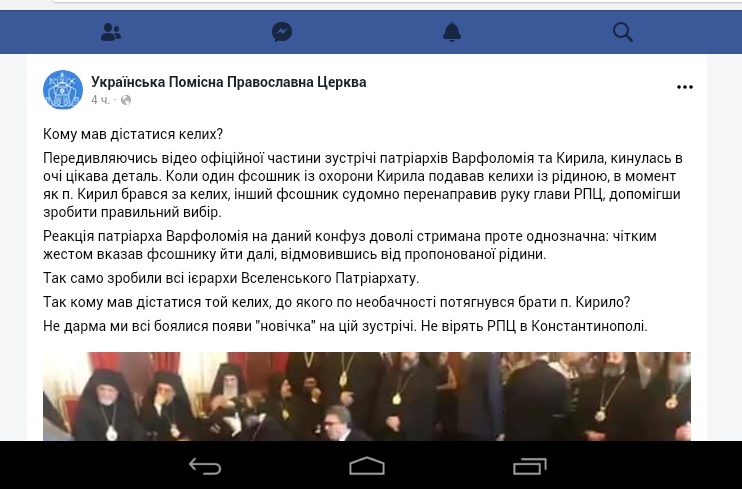Expand the three-dot post options menu
Image resolution: width=742 pixels, height=489 pixels.
pos(685,87)
